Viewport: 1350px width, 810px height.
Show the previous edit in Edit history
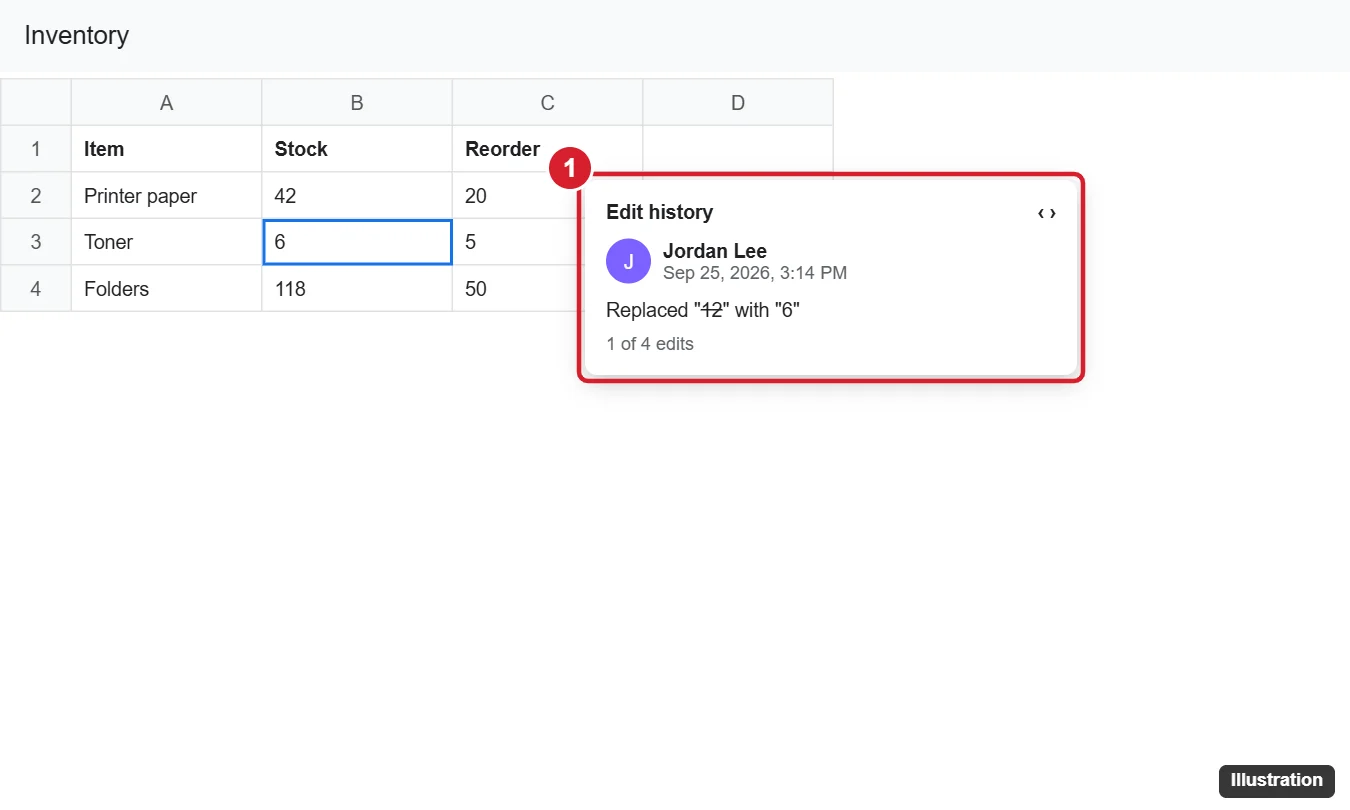tap(1040, 213)
